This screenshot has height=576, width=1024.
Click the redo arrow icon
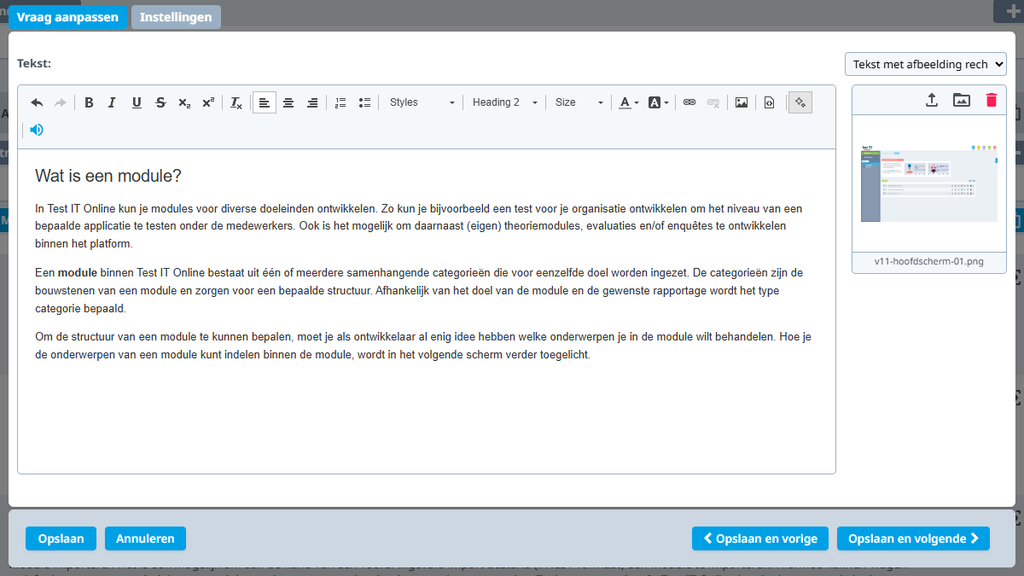point(60,103)
